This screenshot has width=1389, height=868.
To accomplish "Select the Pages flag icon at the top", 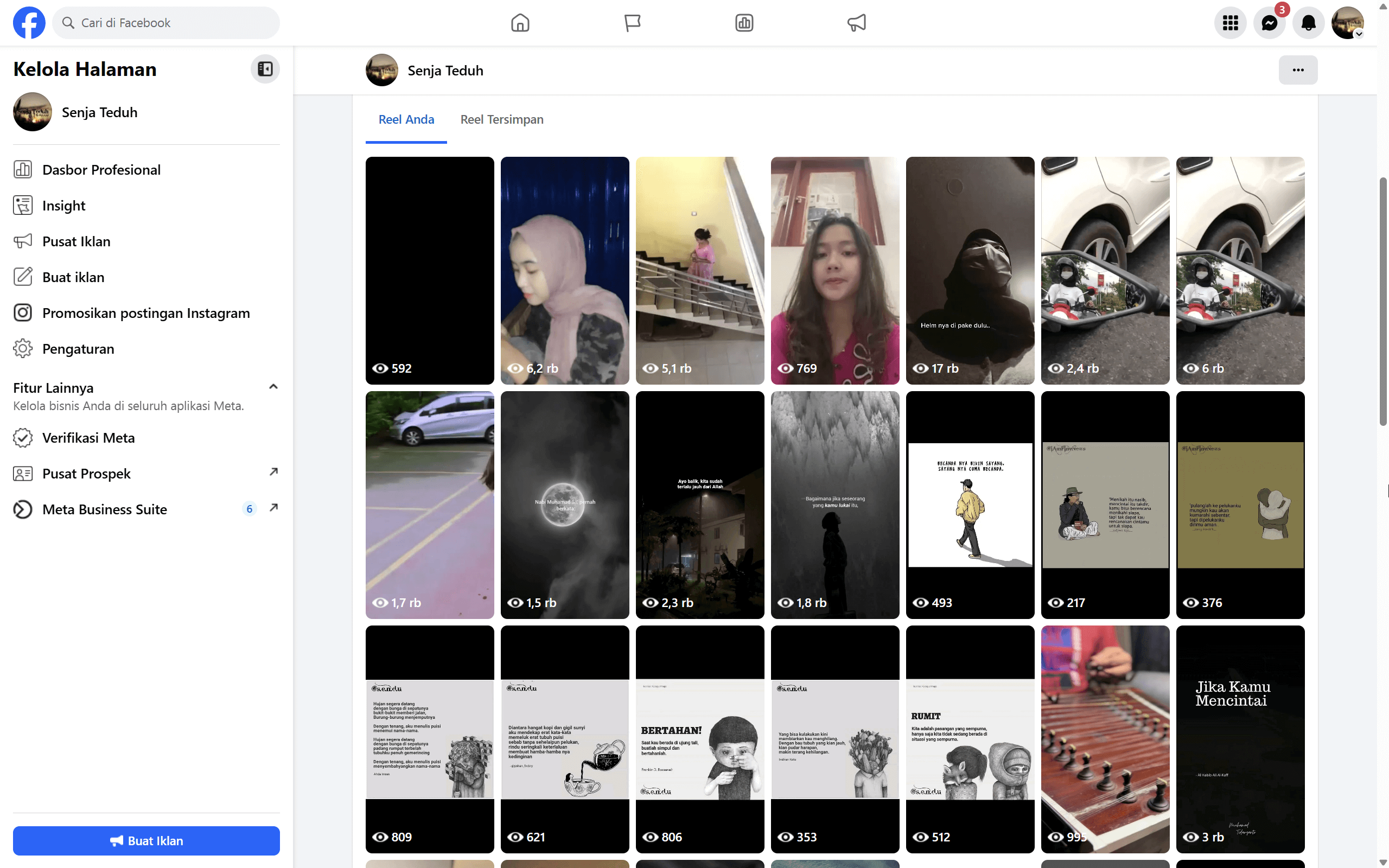I will 632,22.
